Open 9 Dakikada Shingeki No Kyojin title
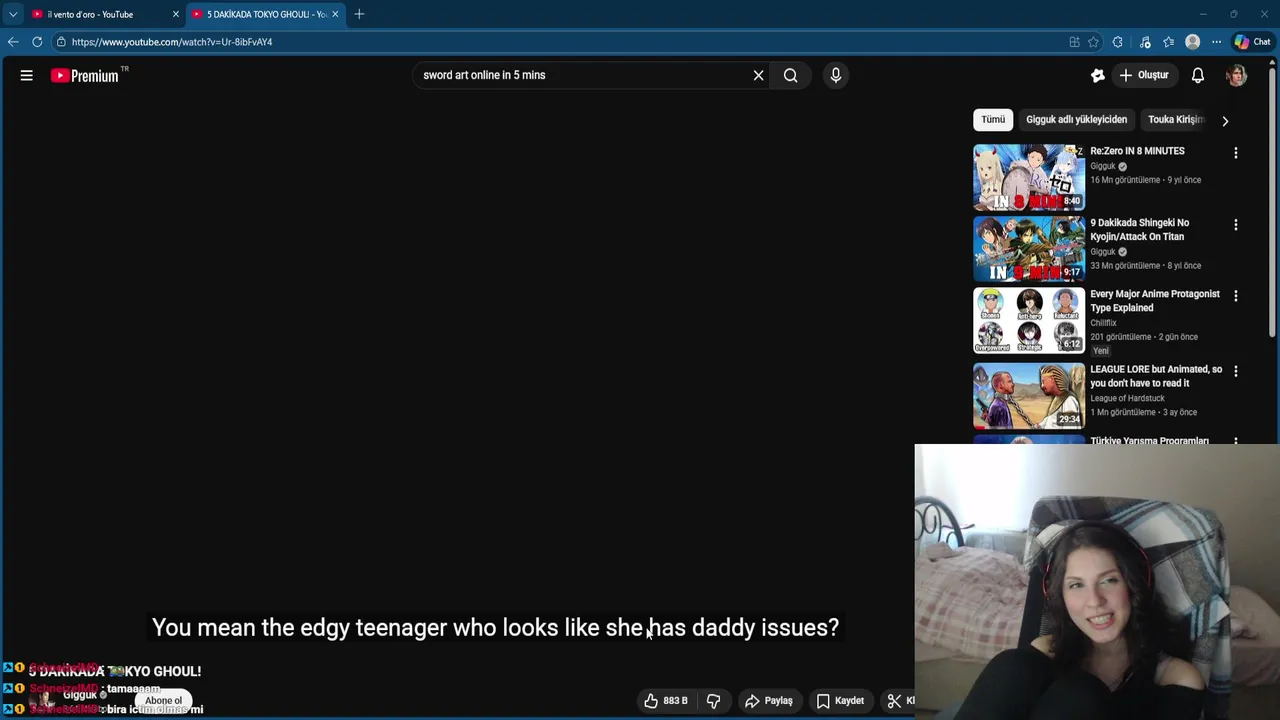 1140,230
